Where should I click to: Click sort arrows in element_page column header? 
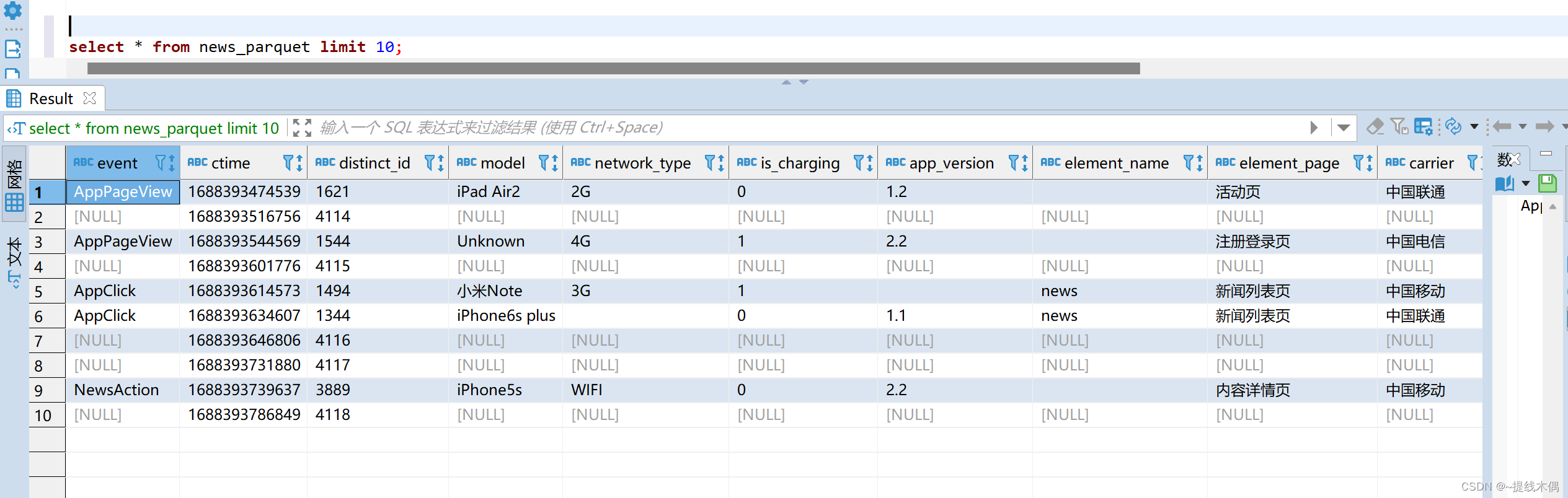point(1370,163)
